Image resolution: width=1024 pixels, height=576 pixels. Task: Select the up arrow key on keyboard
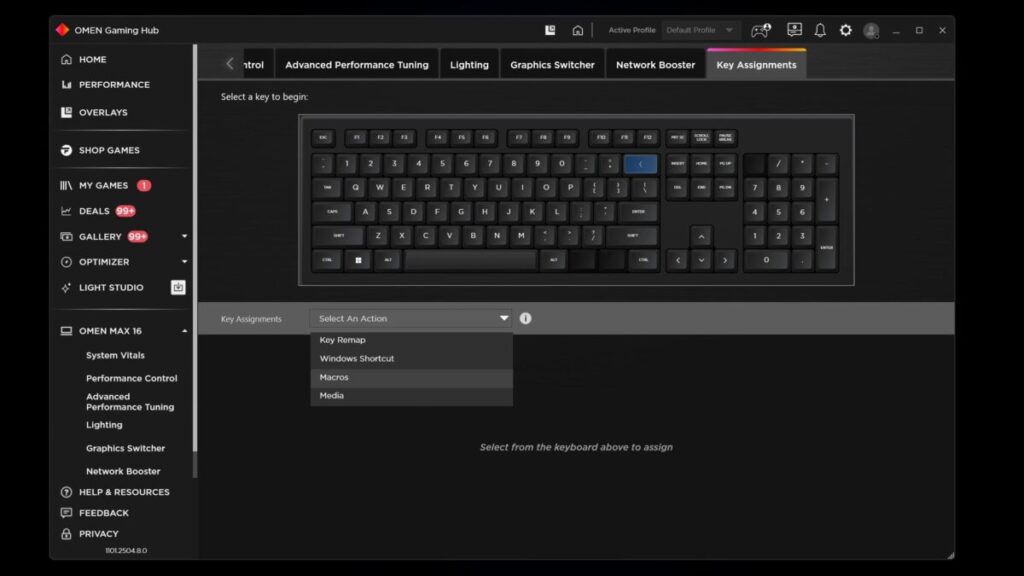pos(701,236)
